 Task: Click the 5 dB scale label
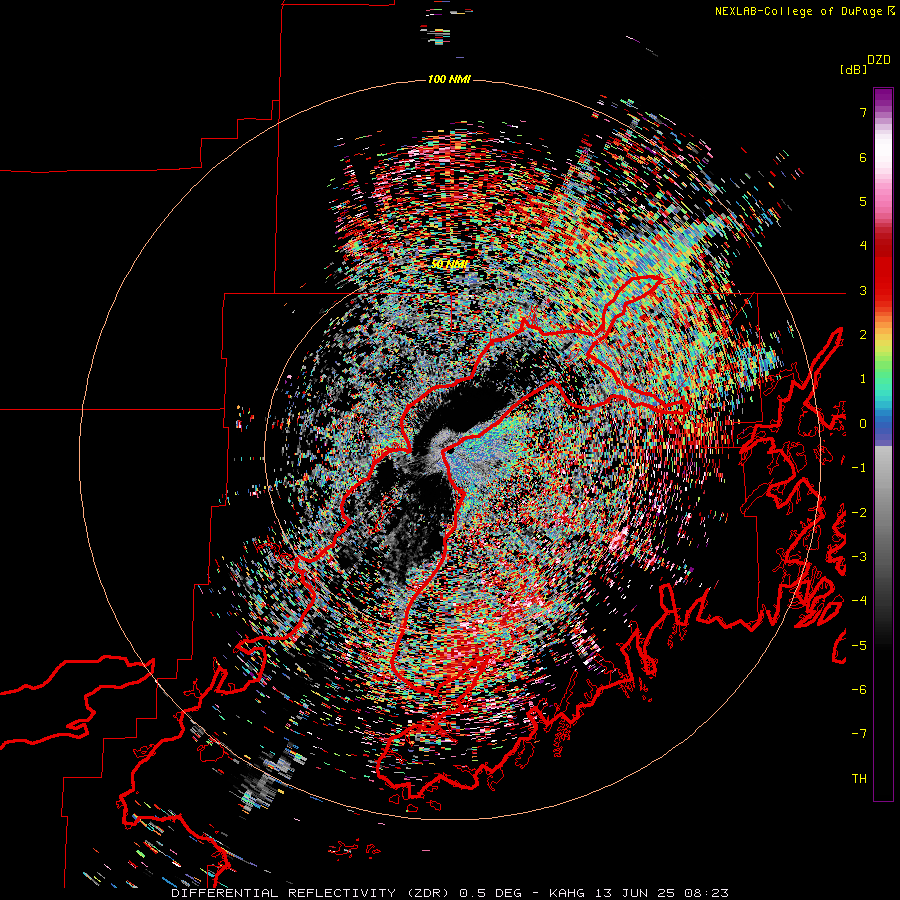coord(863,201)
